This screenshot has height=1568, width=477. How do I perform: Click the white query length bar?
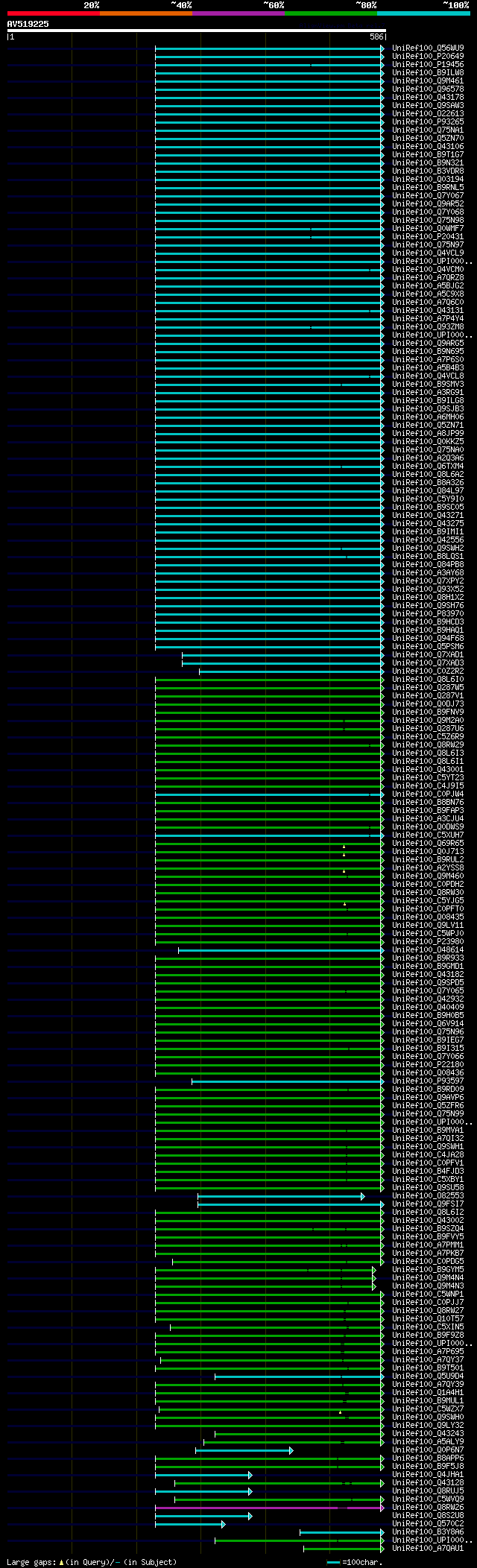pyautogui.click(x=196, y=31)
